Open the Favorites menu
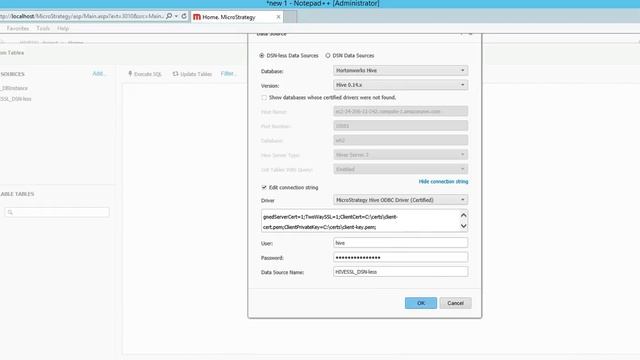Viewport: 640px width, 360px height. [x=18, y=28]
